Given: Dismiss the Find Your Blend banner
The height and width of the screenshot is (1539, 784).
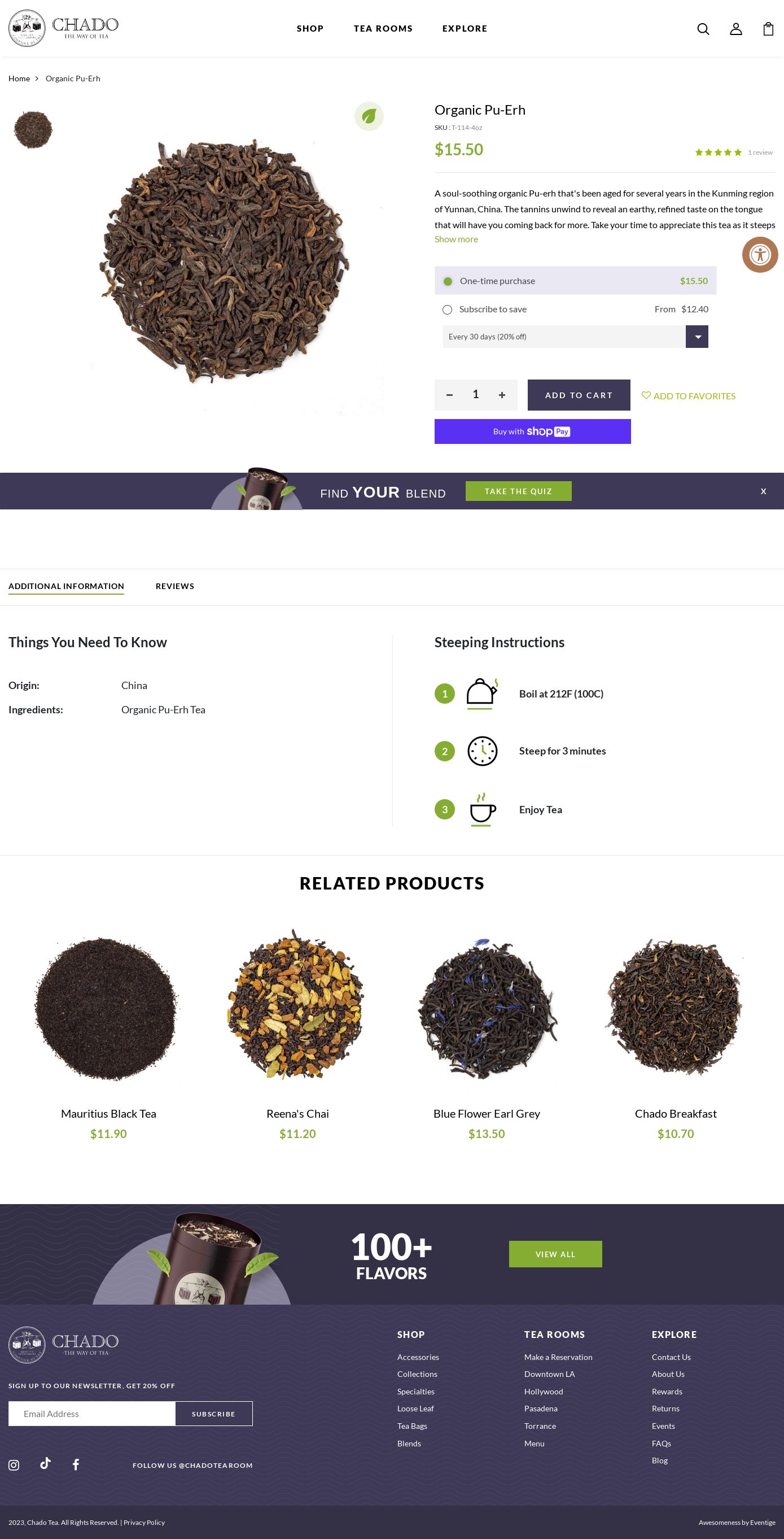Looking at the screenshot, I should click(x=763, y=491).
